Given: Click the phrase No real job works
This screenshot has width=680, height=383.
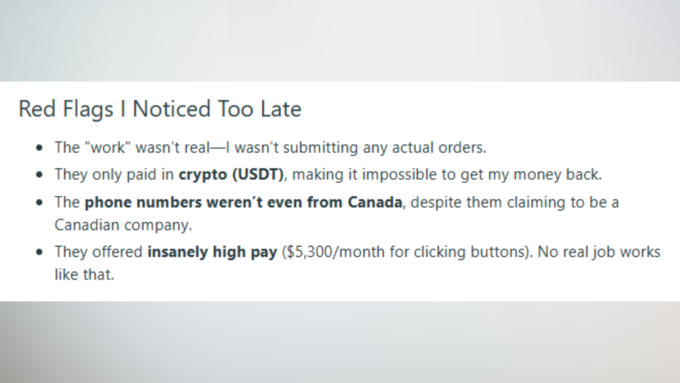Looking at the screenshot, I should tap(599, 252).
